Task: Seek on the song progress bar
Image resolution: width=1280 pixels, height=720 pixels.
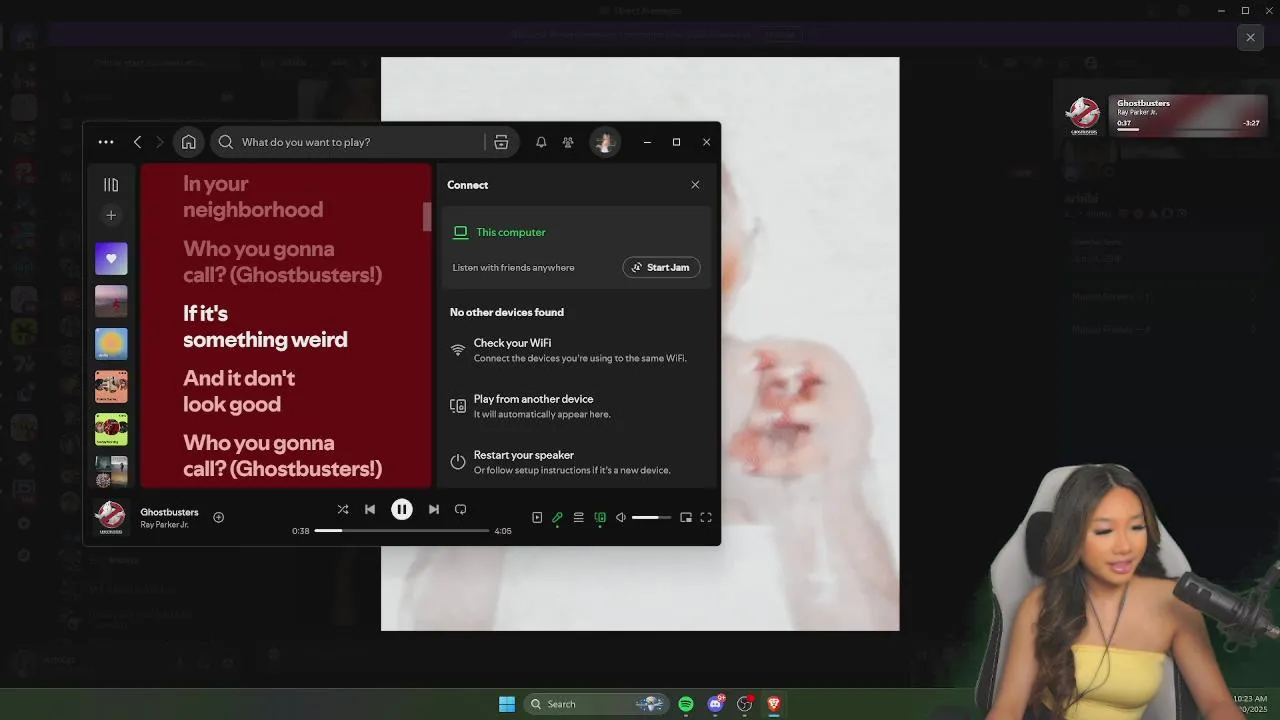Action: tap(402, 531)
